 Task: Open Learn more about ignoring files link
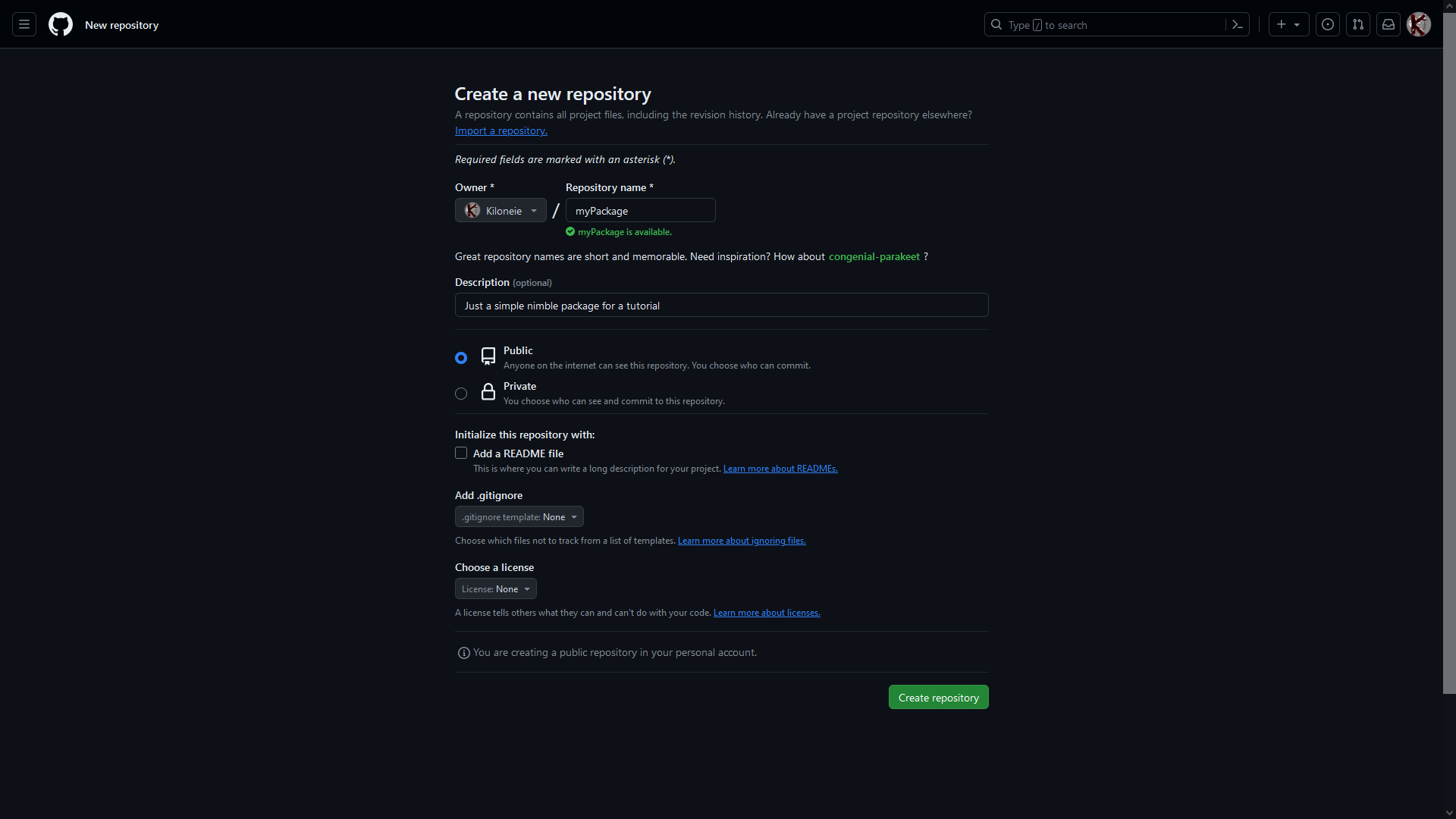(742, 541)
